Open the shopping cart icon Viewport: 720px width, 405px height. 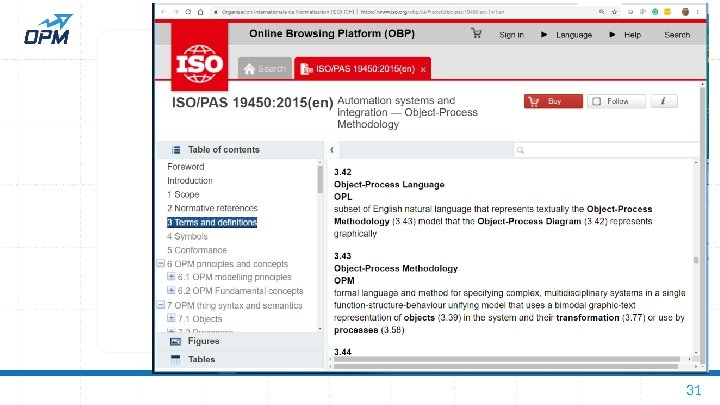(476, 33)
